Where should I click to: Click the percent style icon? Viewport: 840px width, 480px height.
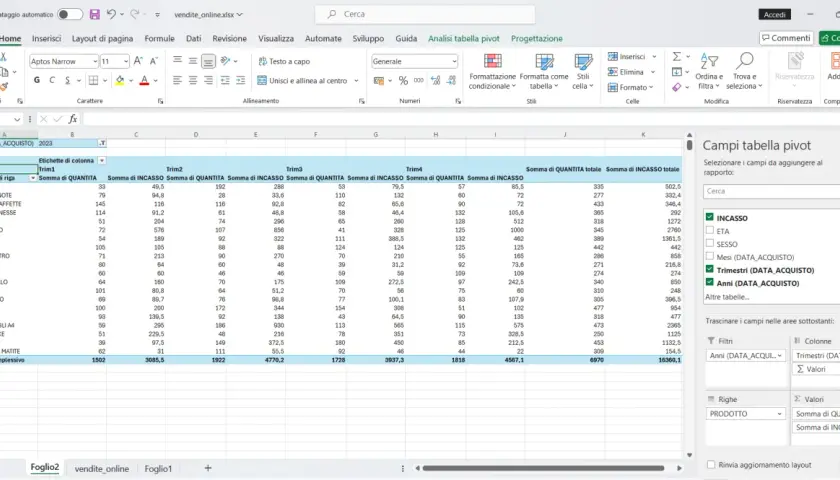[x=403, y=80]
